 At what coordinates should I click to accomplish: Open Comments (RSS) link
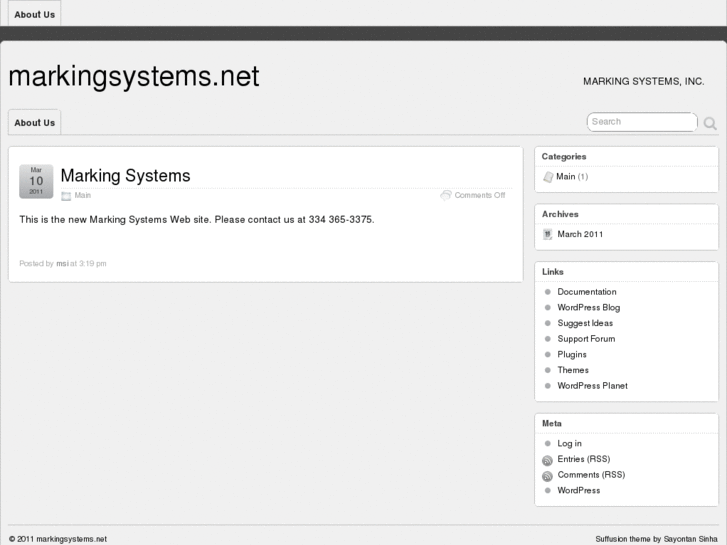pos(591,474)
